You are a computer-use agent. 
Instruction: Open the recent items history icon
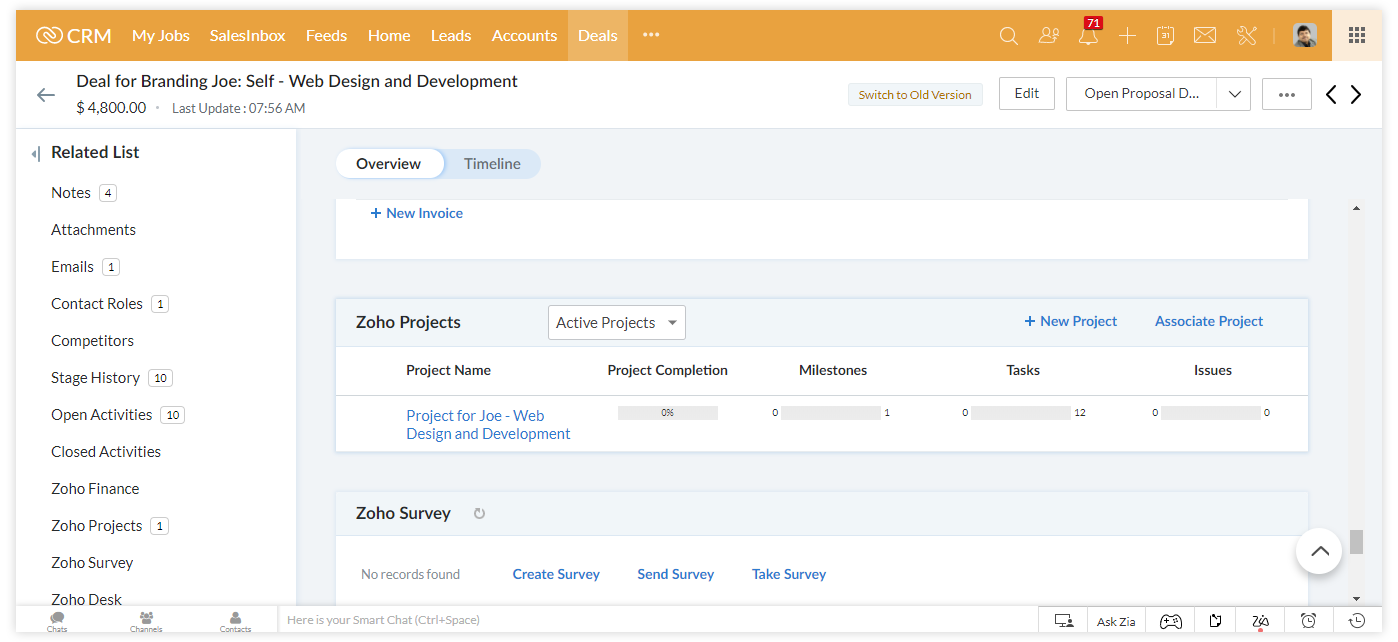tap(1357, 621)
